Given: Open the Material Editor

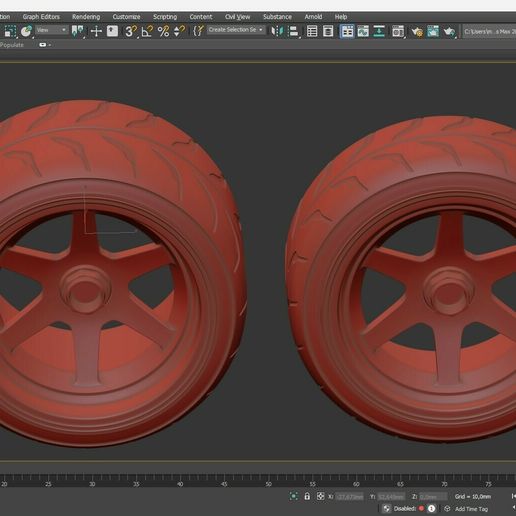Looking at the screenshot, I should (x=398, y=31).
